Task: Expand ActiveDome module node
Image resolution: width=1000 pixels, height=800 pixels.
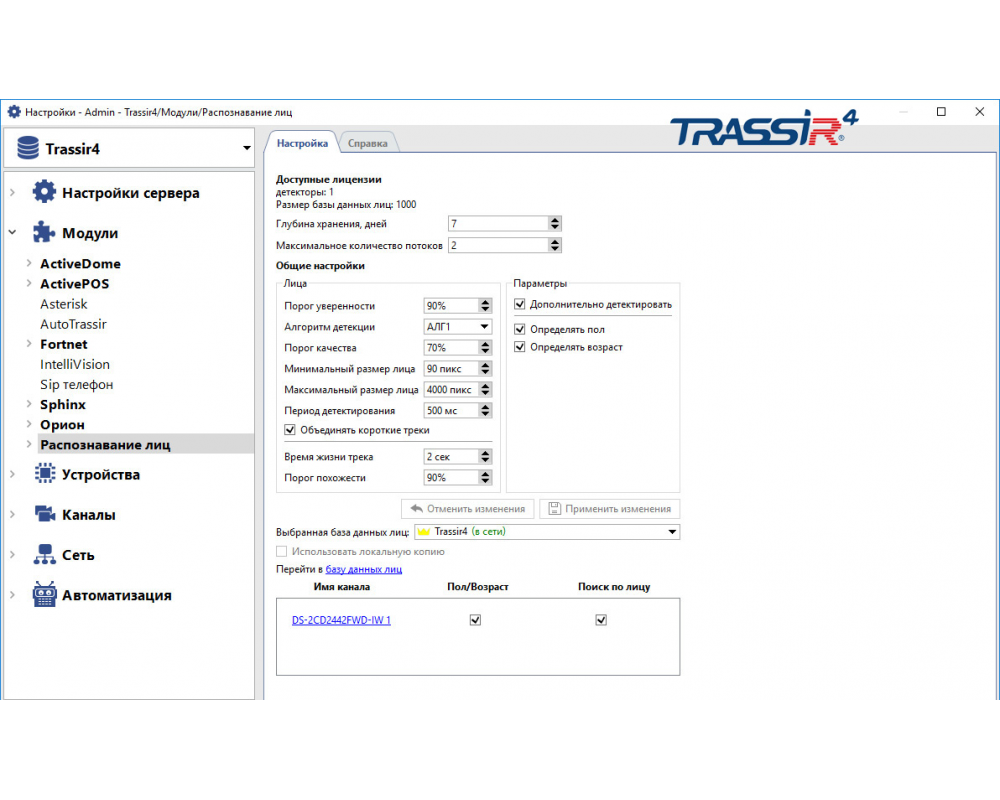Action: click(x=29, y=263)
